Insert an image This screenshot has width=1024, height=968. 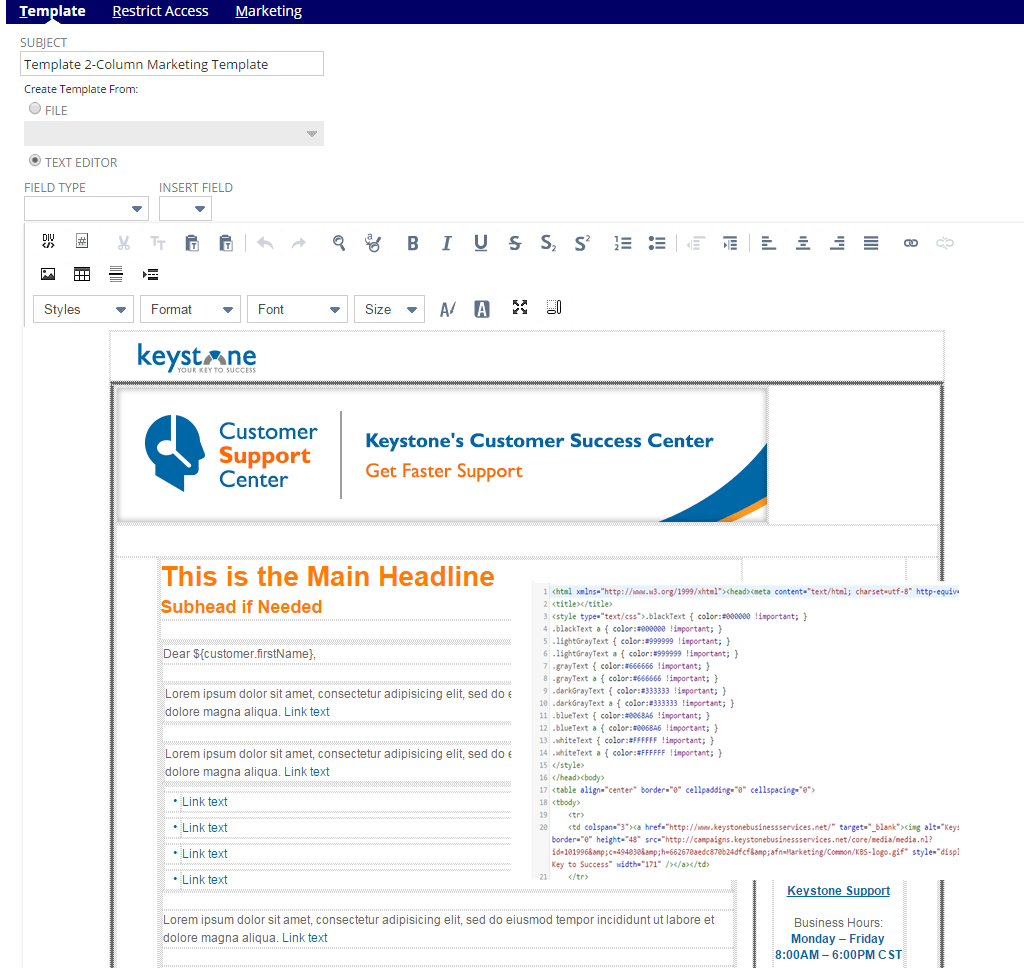click(x=48, y=274)
